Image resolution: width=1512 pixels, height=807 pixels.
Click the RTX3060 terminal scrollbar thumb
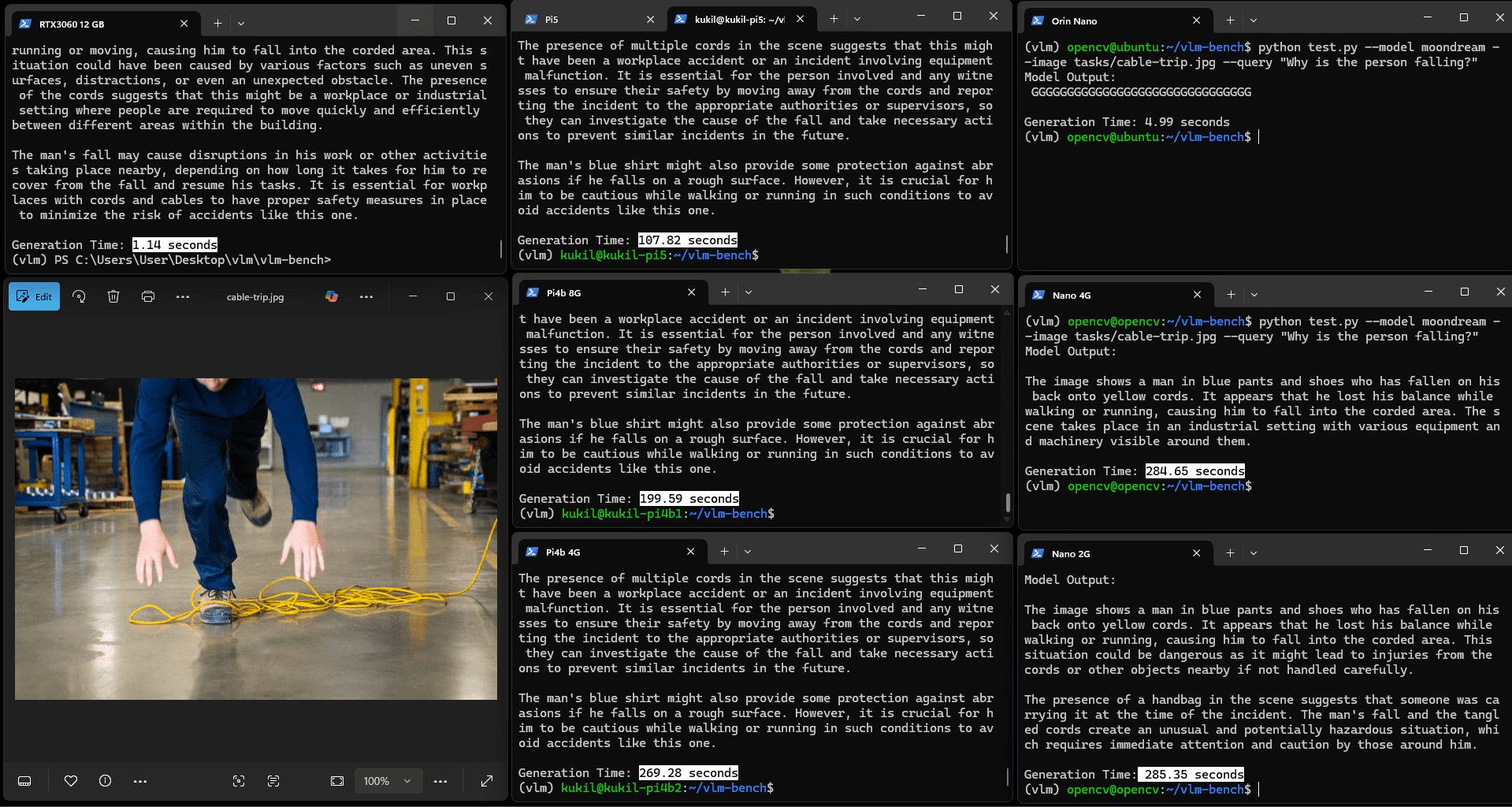click(x=501, y=249)
